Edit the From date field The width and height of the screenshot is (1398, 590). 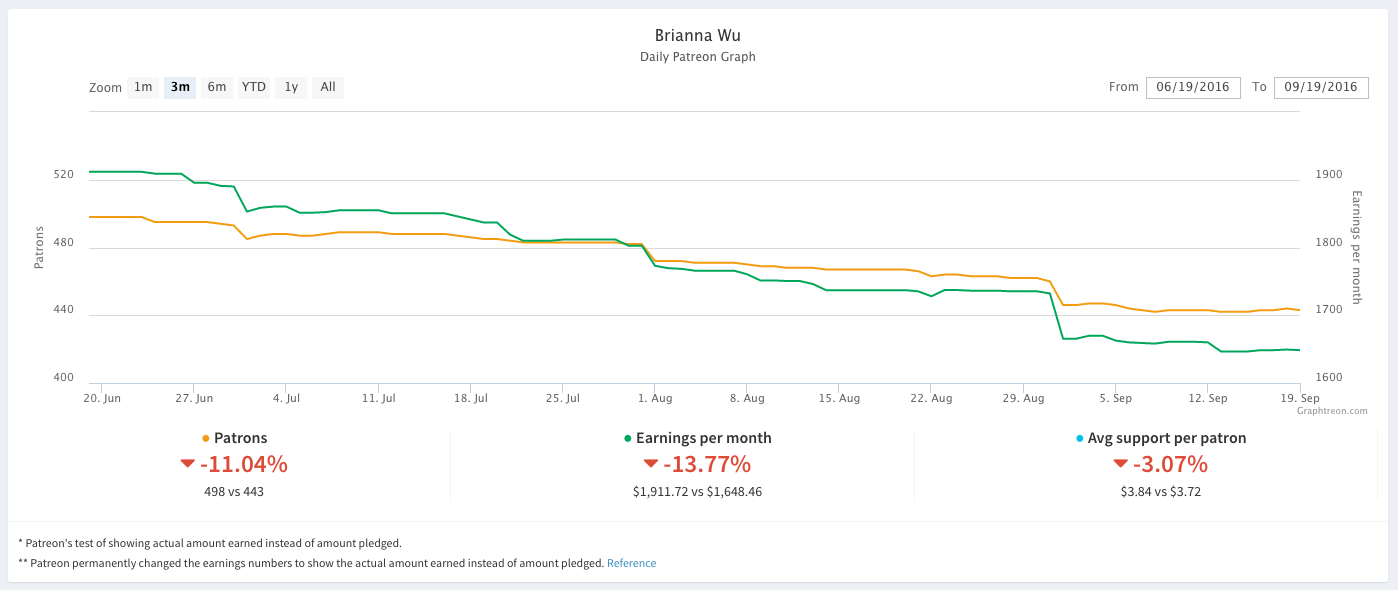click(x=1193, y=87)
